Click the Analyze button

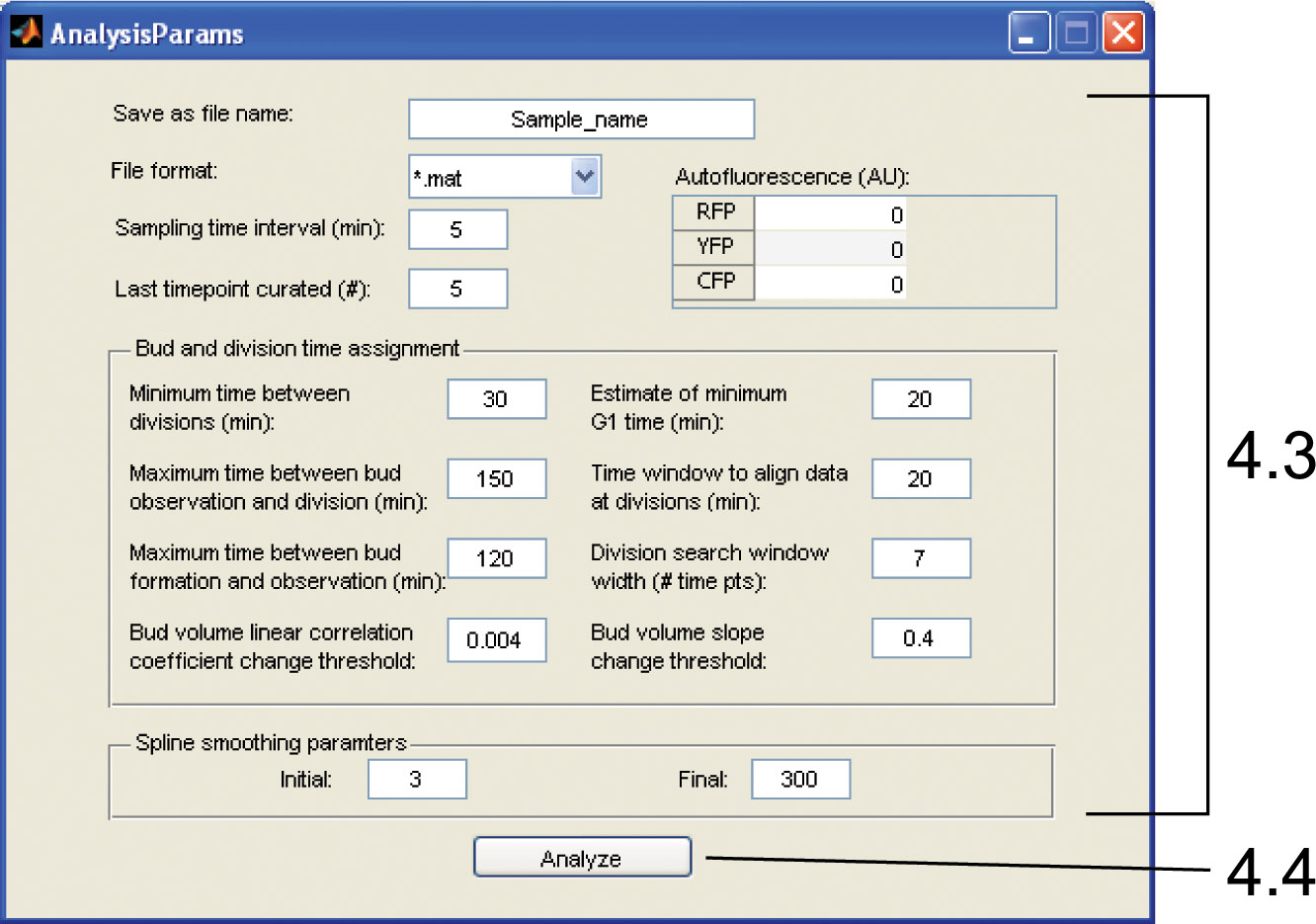click(x=582, y=857)
